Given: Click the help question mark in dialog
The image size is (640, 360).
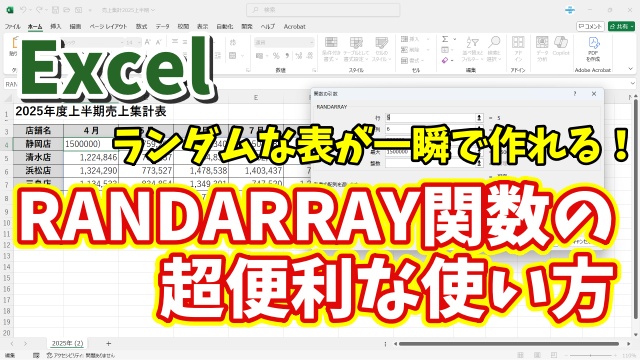Looking at the screenshot, I should 575,93.
